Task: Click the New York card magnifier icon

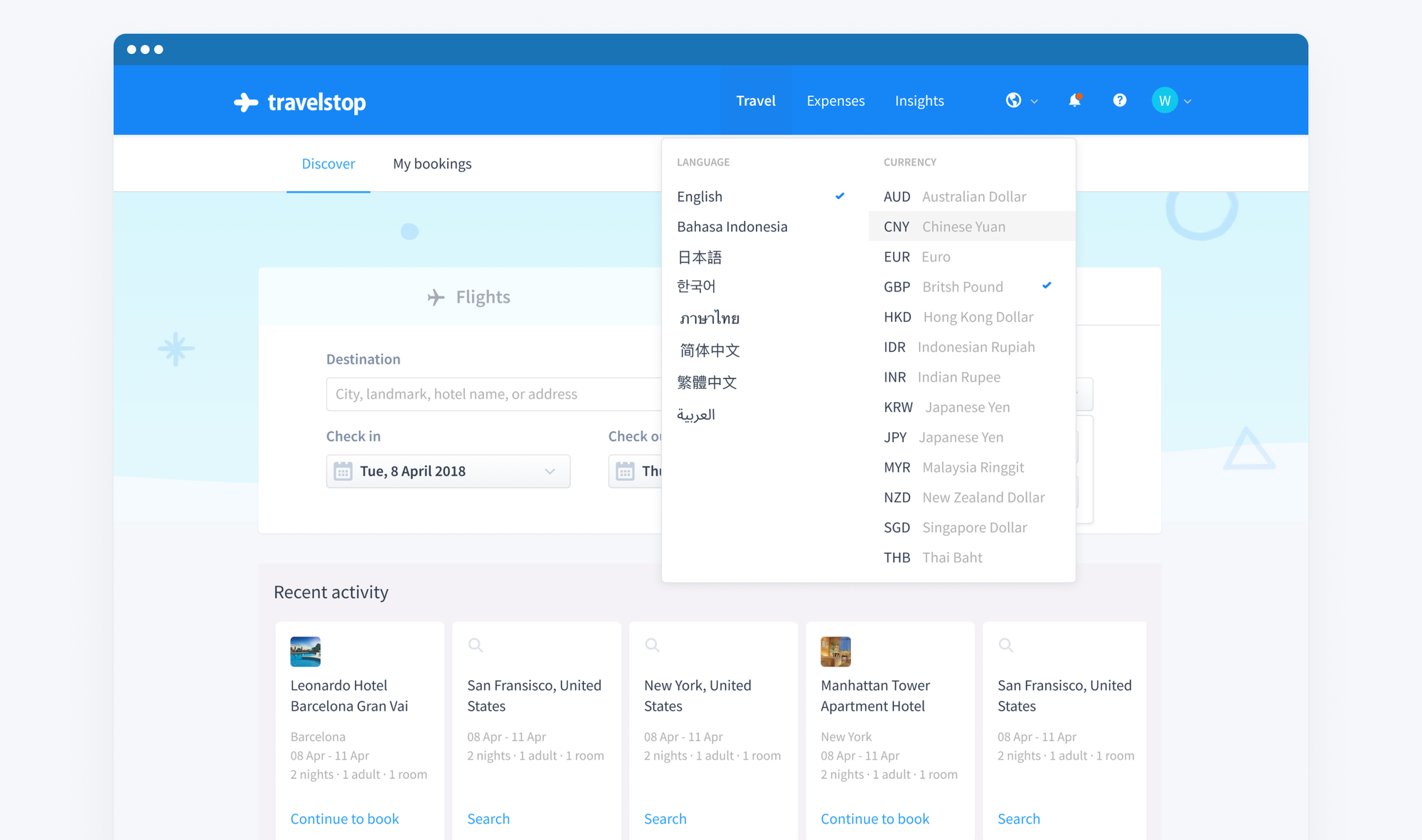Action: click(x=652, y=645)
